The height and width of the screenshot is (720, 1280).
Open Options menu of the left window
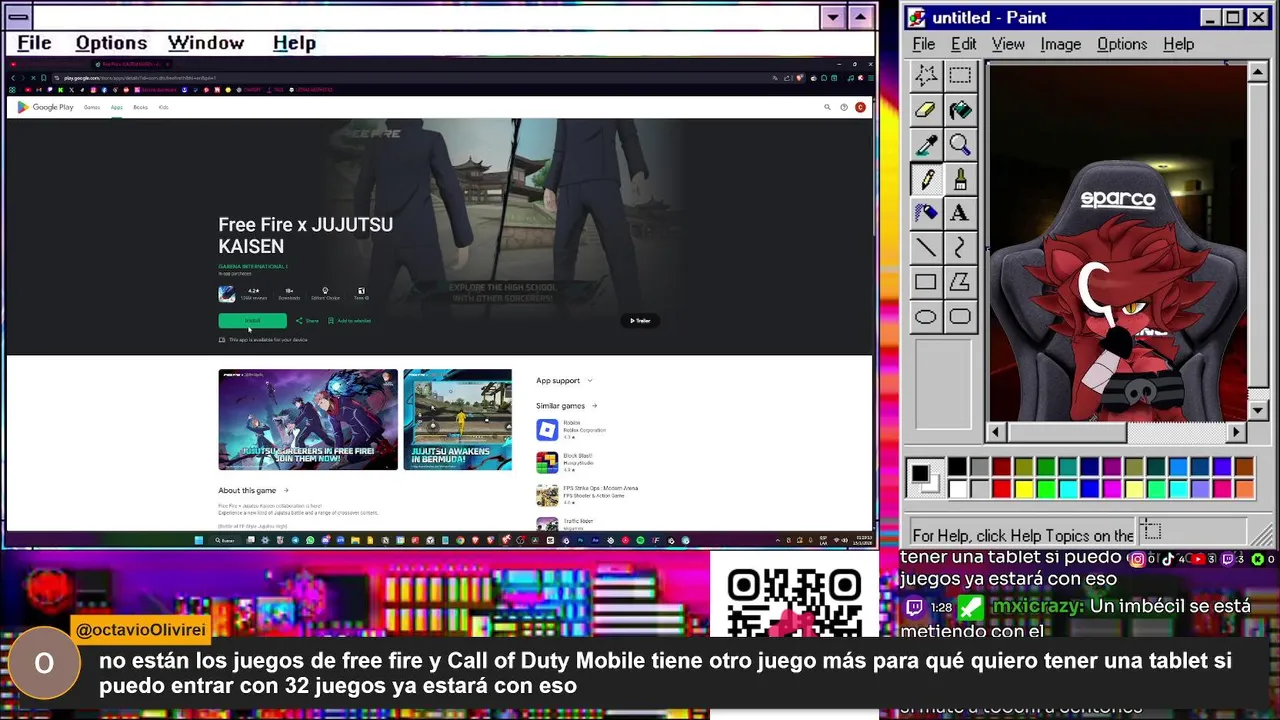pyautogui.click(x=111, y=43)
